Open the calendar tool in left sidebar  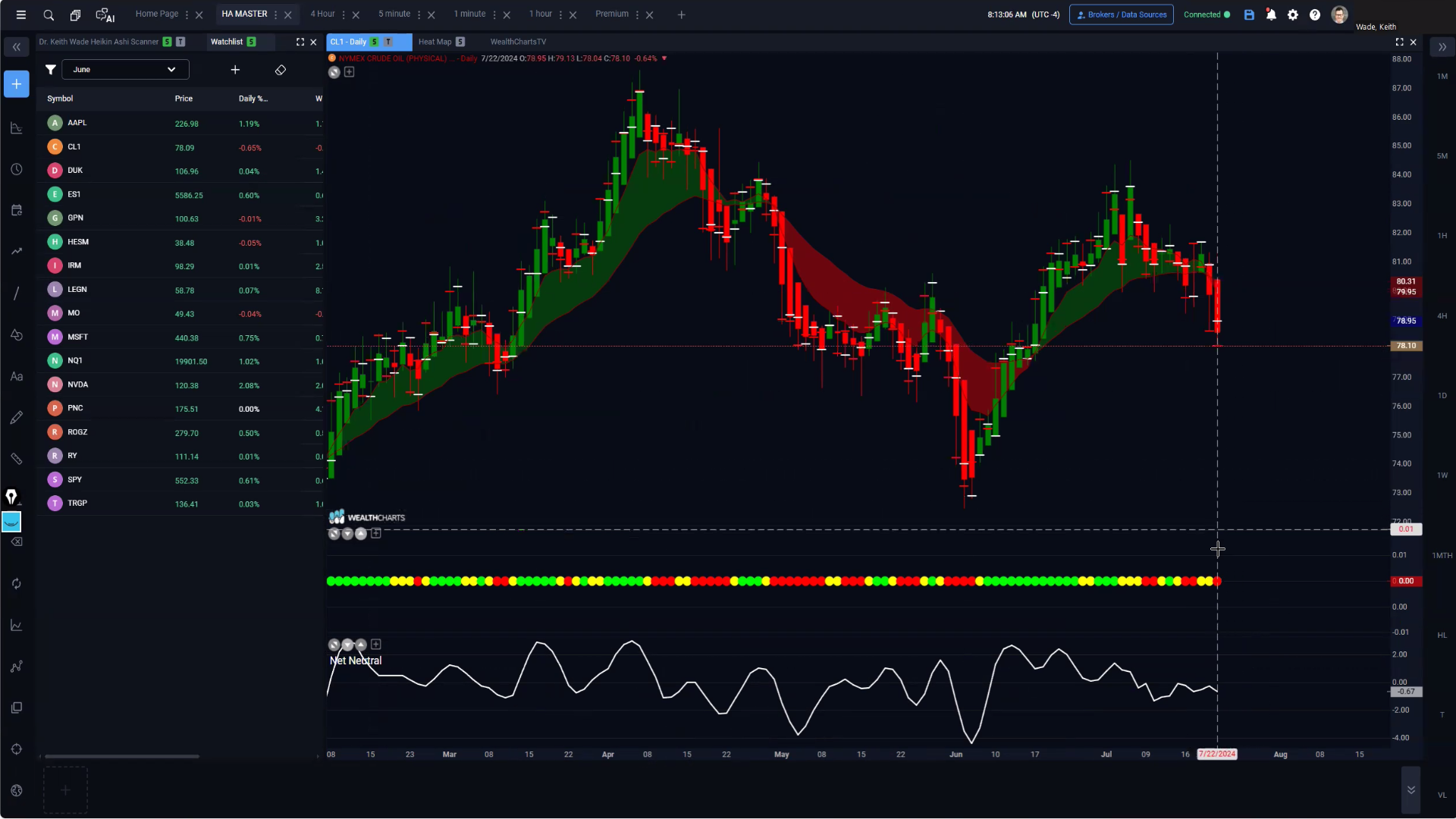[x=16, y=210]
